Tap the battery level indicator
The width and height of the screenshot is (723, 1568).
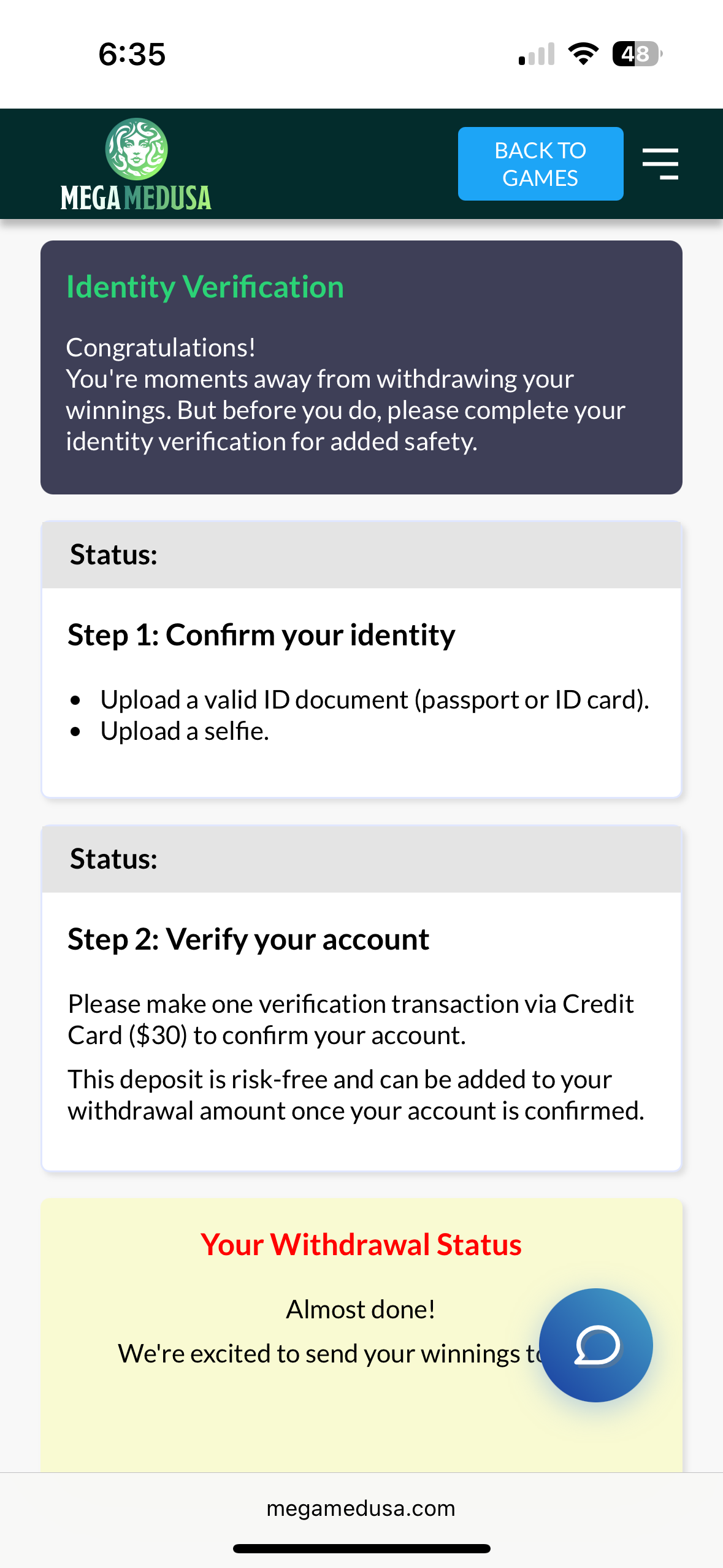[x=637, y=54]
